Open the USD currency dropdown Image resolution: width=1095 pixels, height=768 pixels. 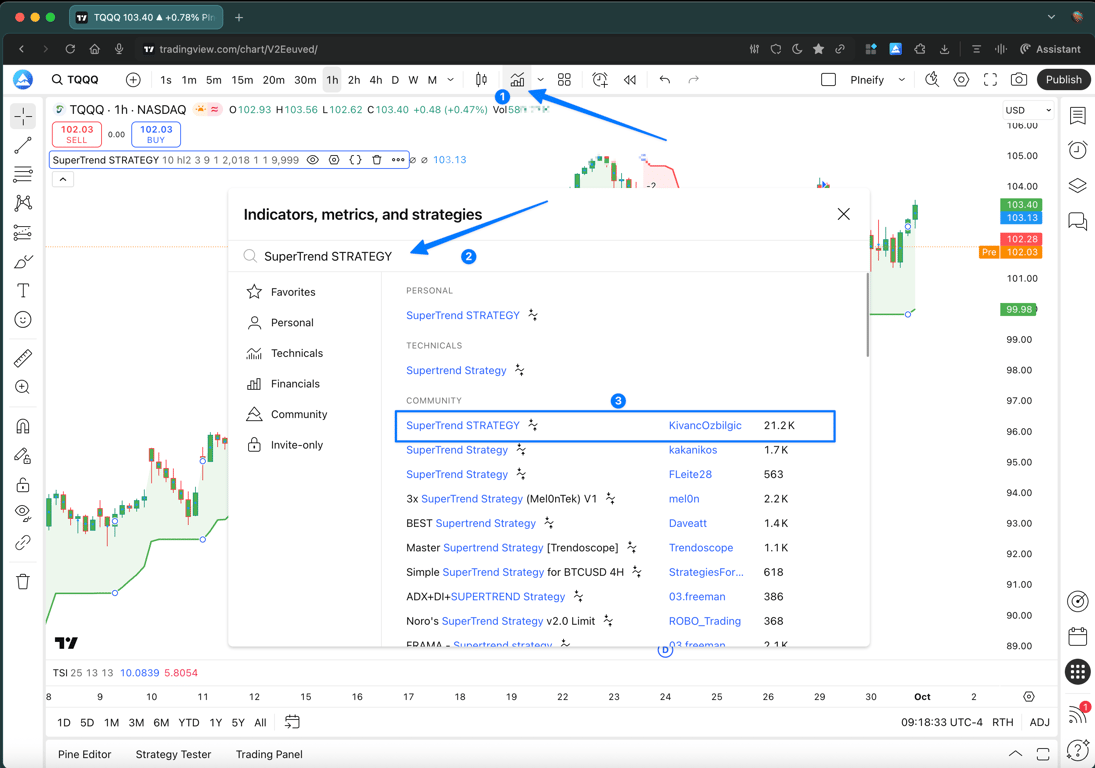[x=1027, y=110]
